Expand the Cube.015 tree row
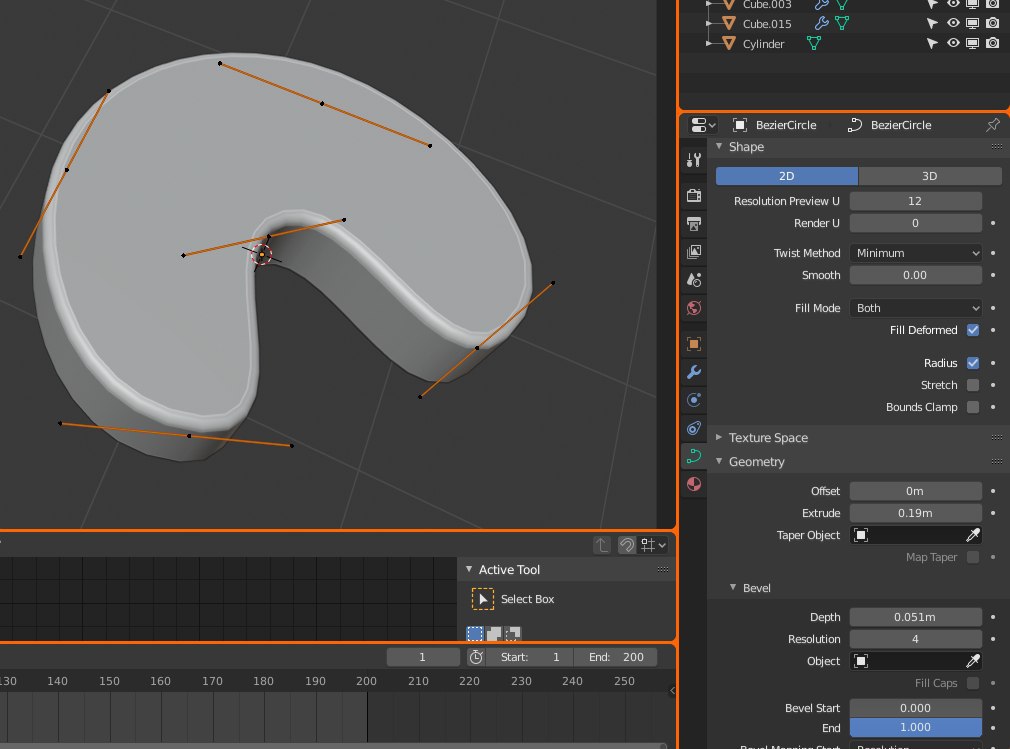1010x749 pixels. click(x=710, y=23)
